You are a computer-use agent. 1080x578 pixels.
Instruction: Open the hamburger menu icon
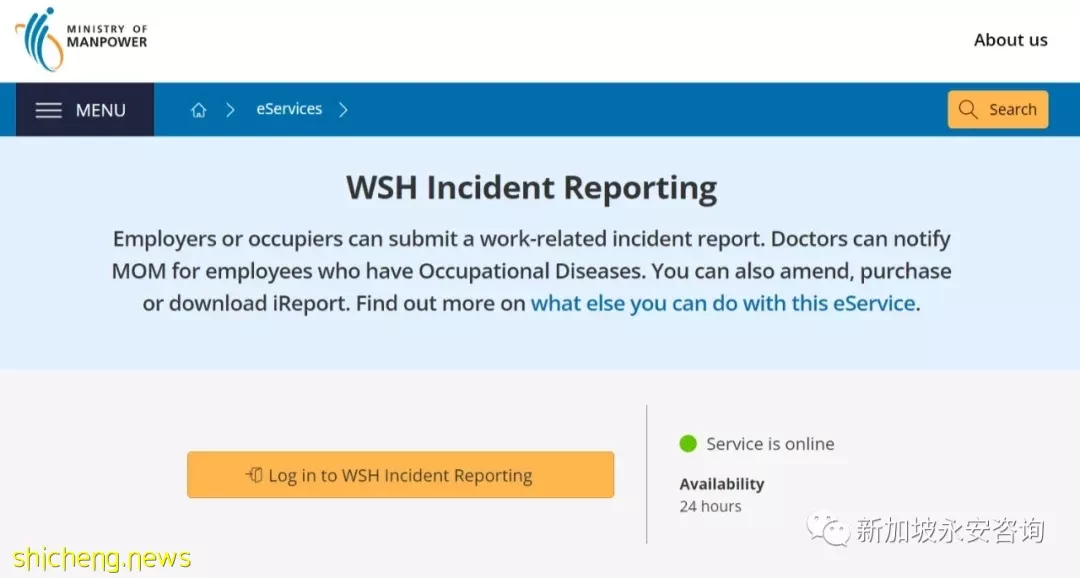[x=49, y=110]
